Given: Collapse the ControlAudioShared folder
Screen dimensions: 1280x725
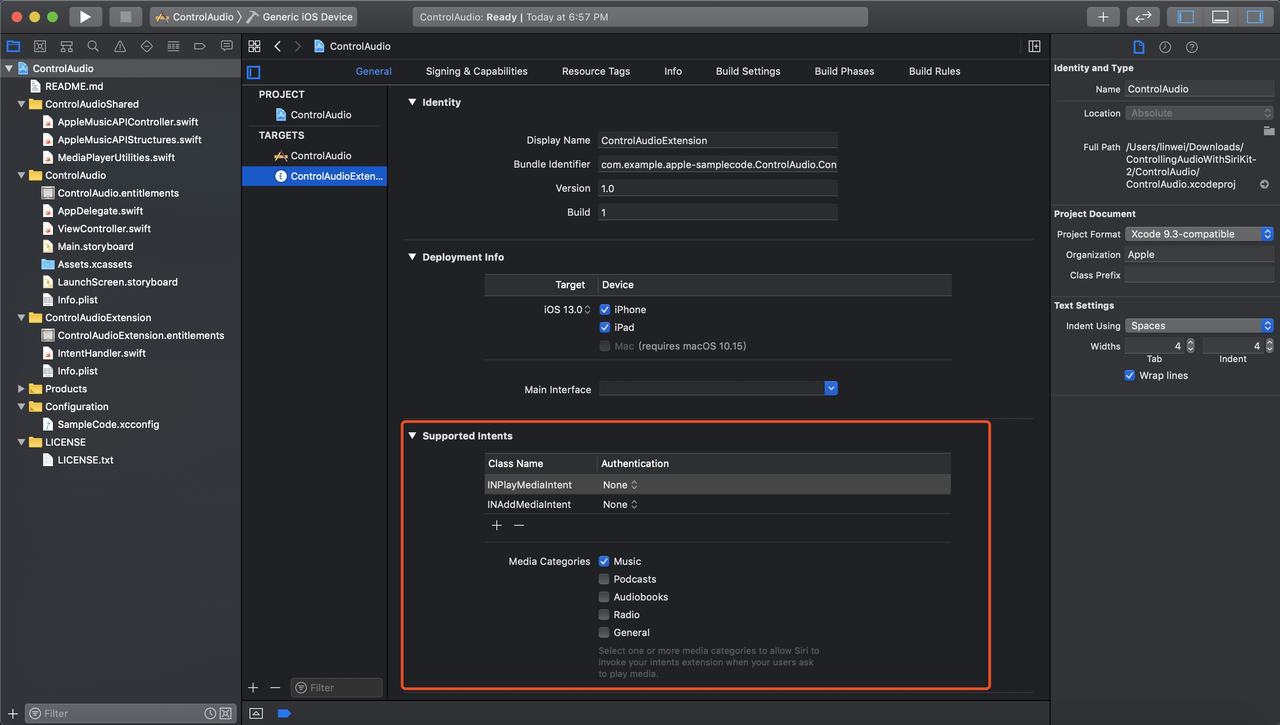Looking at the screenshot, I should pyautogui.click(x=21, y=104).
